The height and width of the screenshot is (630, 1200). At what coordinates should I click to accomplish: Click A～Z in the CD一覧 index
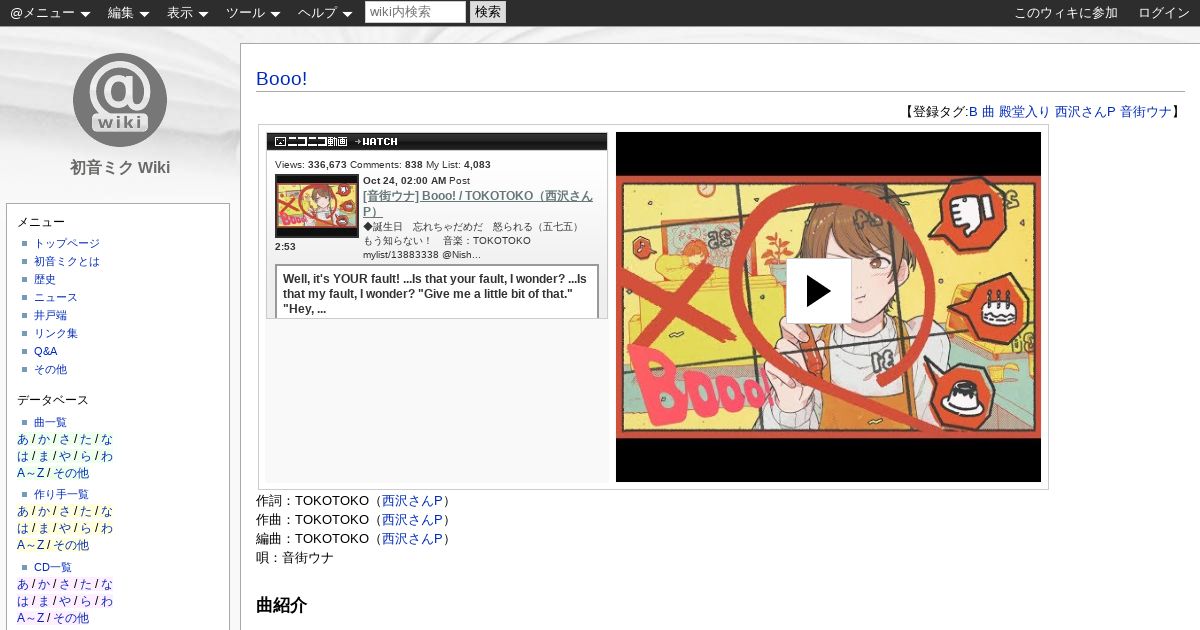click(x=30, y=618)
